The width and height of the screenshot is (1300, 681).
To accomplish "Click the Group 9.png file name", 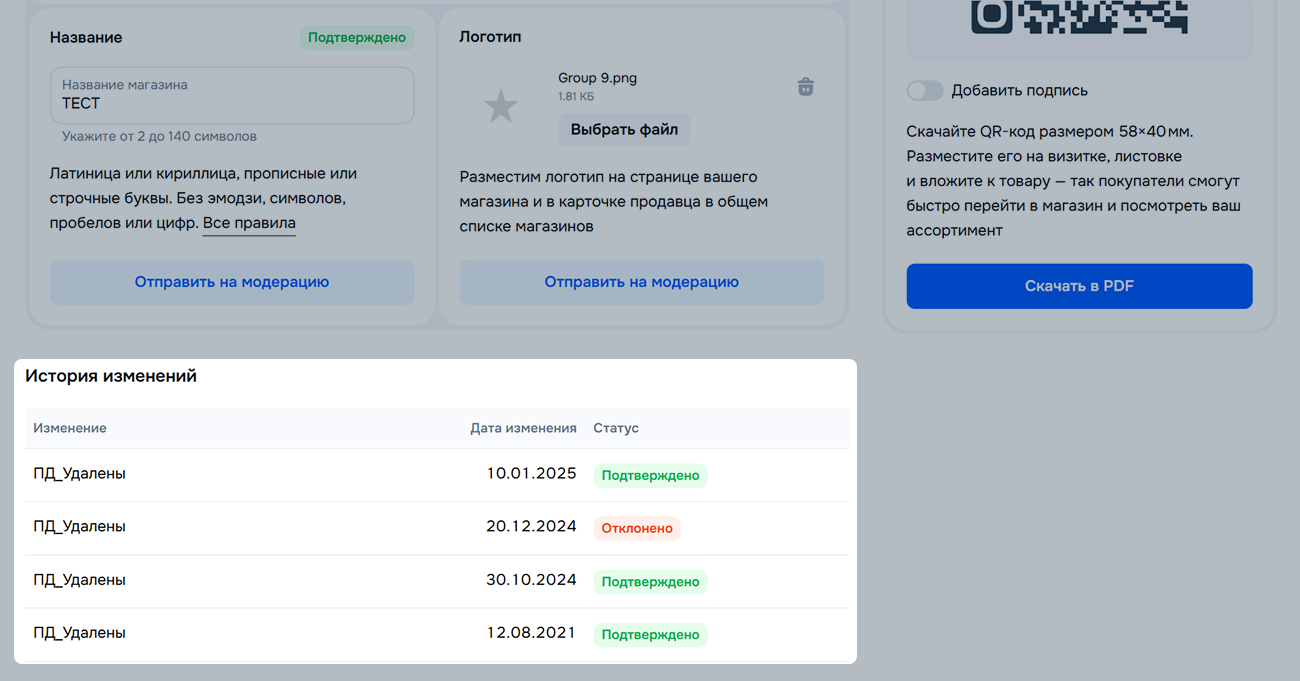I will (597, 79).
